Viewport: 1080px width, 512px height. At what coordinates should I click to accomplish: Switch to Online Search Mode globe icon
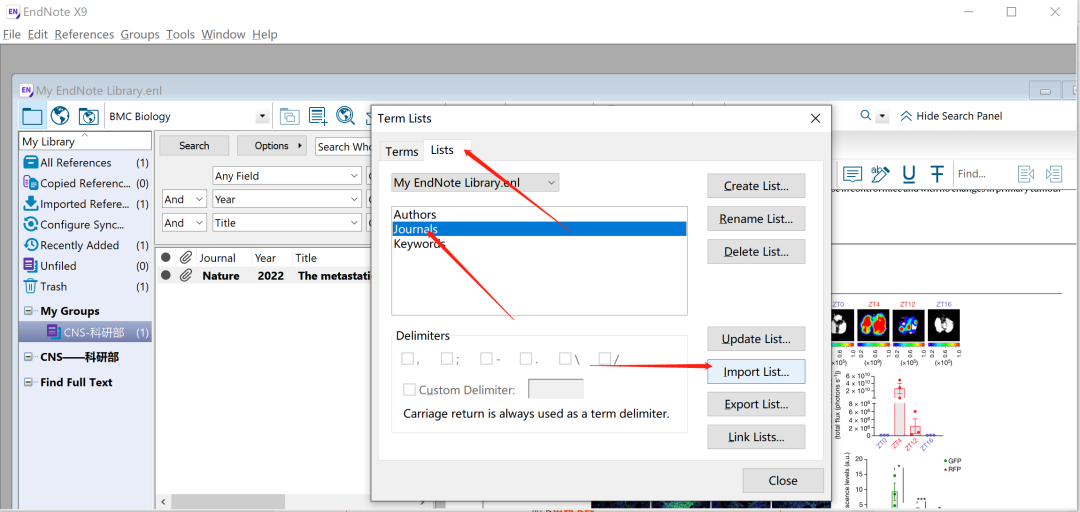click(x=60, y=116)
